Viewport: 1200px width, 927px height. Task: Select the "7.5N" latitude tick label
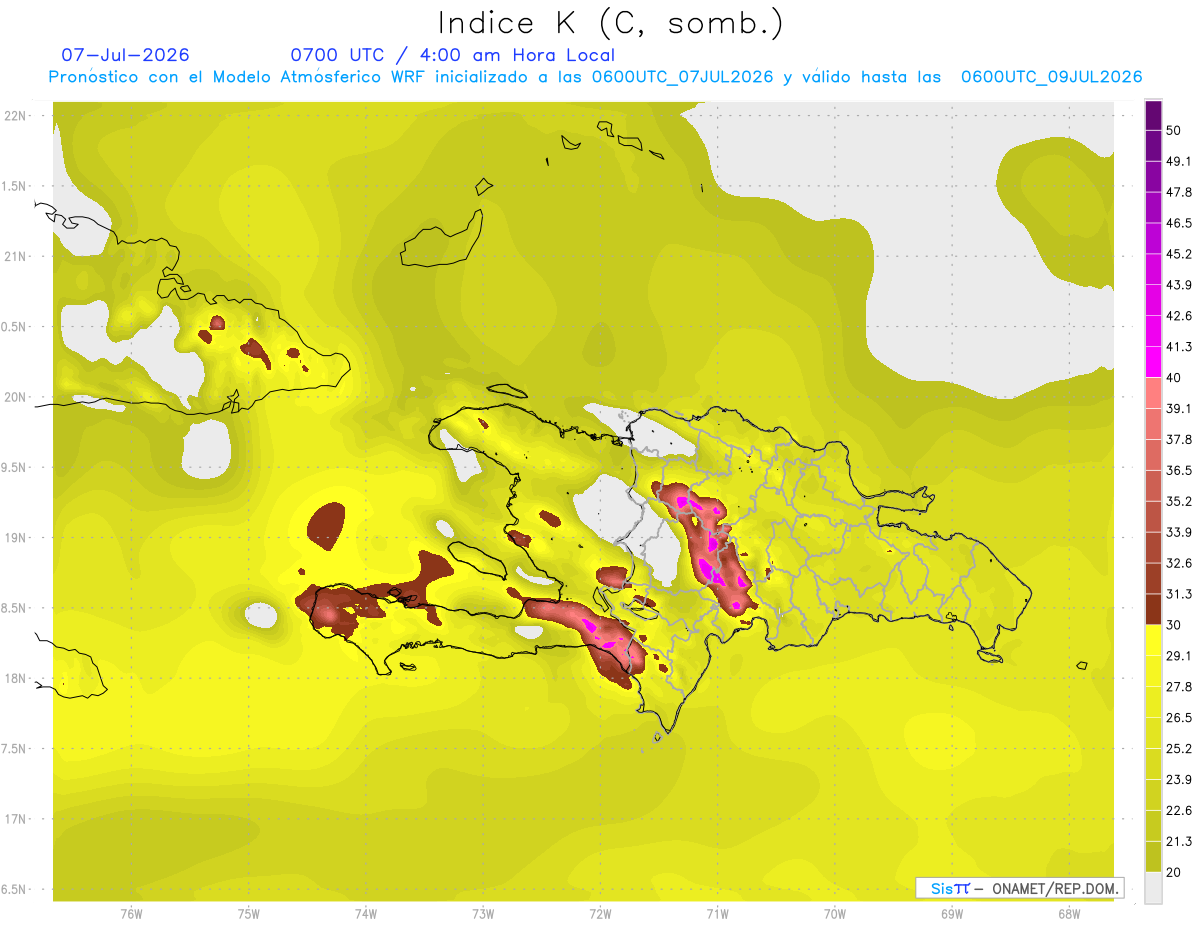tap(15, 749)
